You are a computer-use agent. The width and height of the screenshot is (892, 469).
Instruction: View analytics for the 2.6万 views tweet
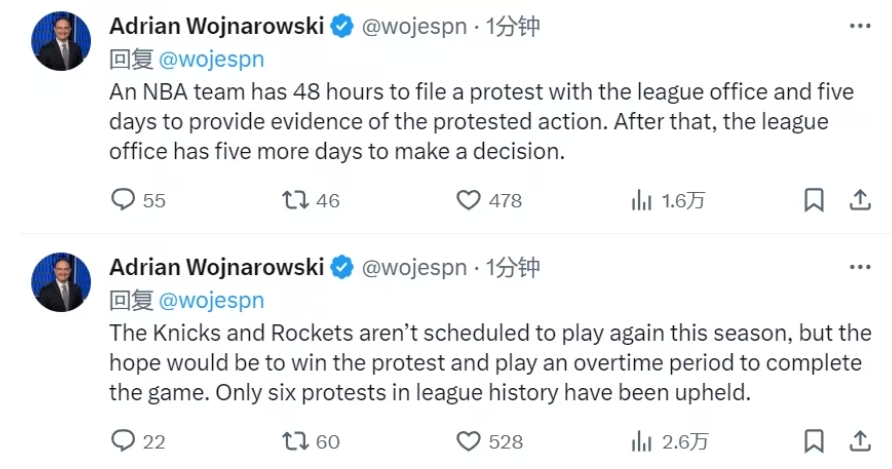click(641, 440)
